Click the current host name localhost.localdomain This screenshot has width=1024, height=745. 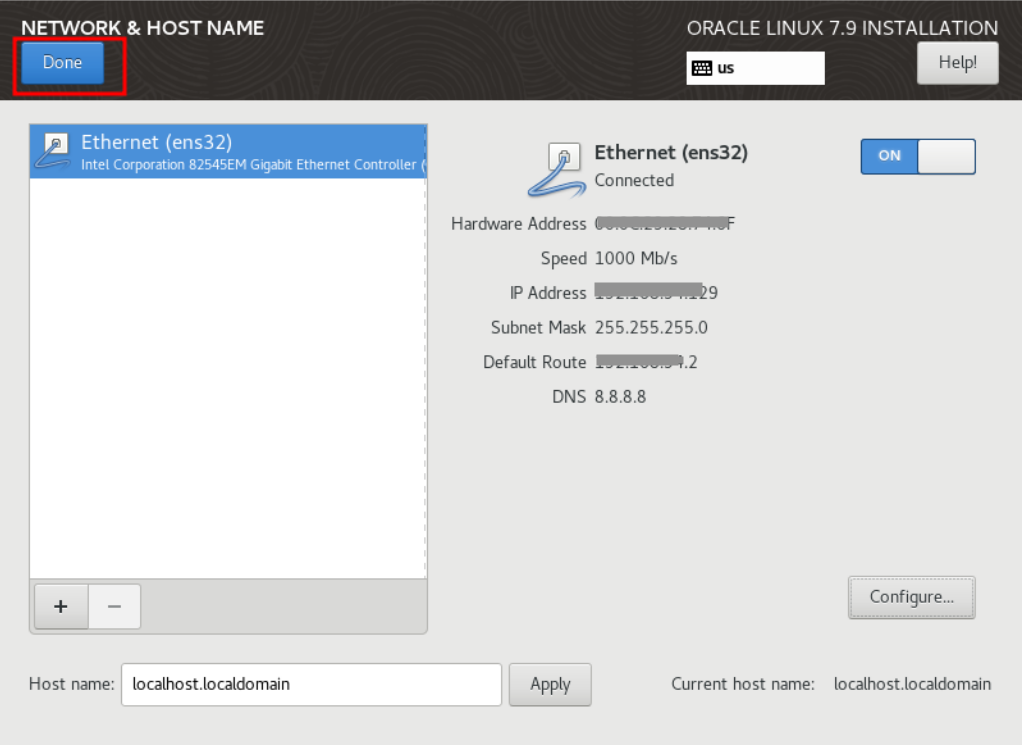tap(912, 684)
